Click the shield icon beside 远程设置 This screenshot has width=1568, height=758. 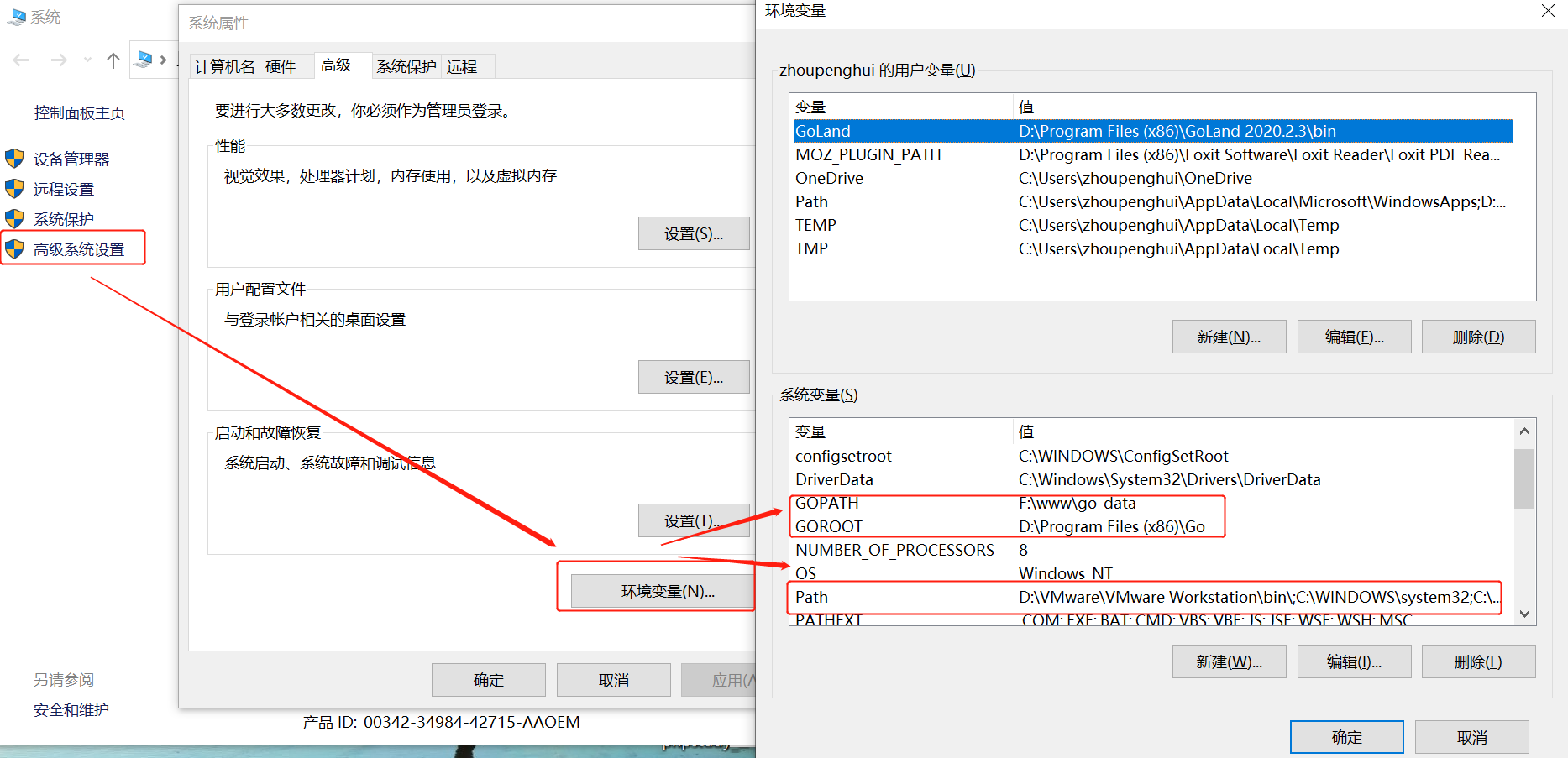15,188
